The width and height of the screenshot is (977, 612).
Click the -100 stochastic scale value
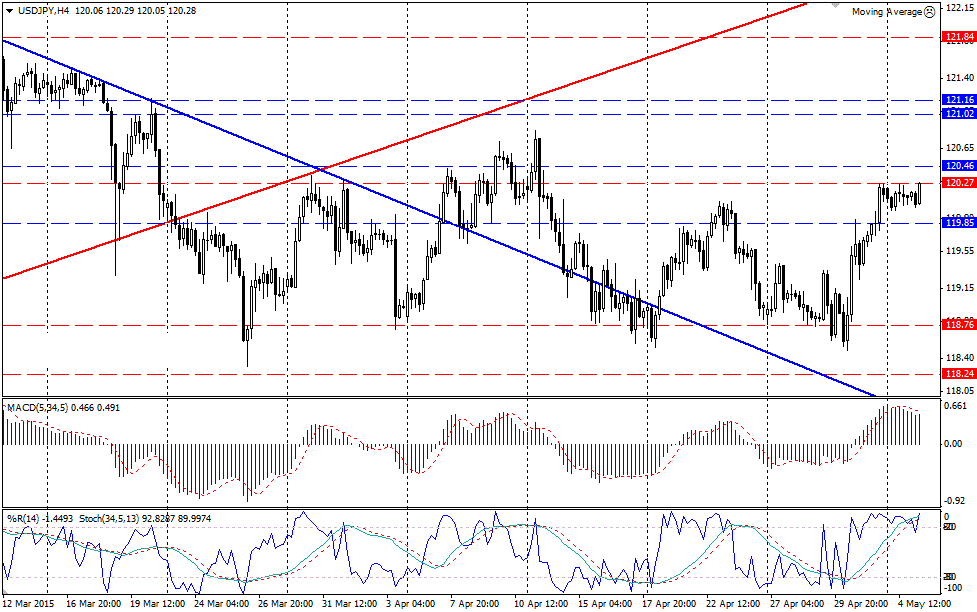(x=954, y=588)
